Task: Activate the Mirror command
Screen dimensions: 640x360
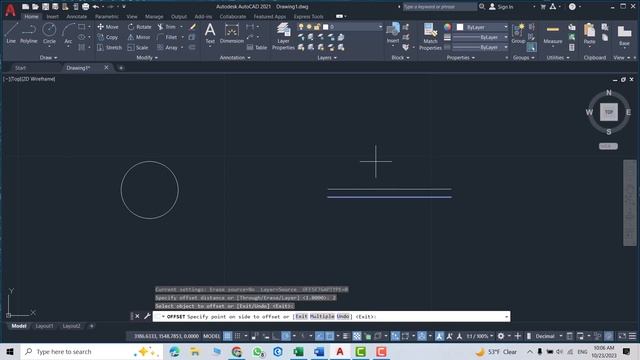Action: pos(139,37)
